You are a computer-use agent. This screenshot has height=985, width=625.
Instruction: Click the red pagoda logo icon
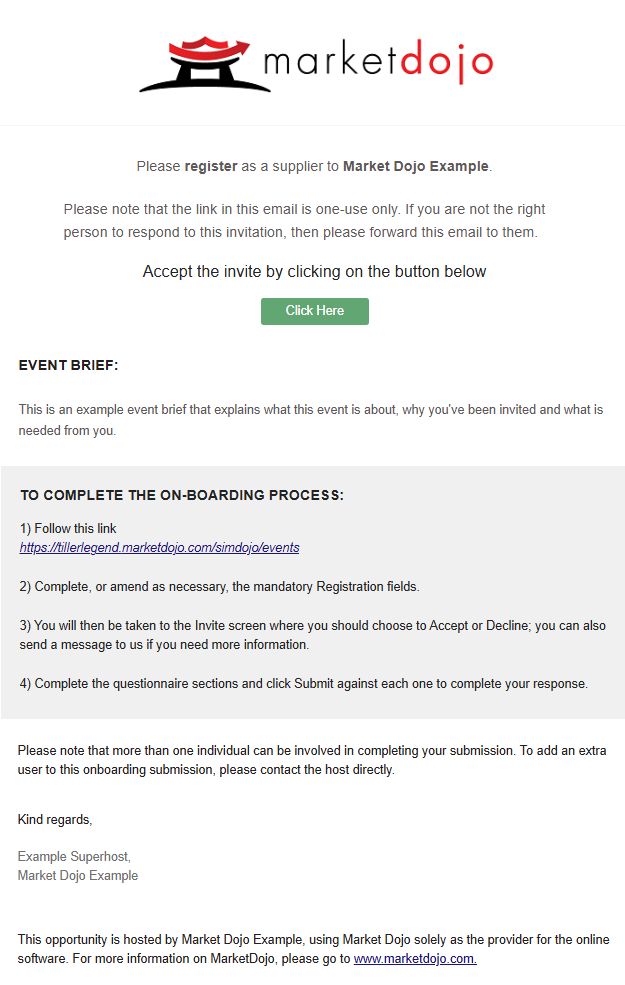pos(205,65)
